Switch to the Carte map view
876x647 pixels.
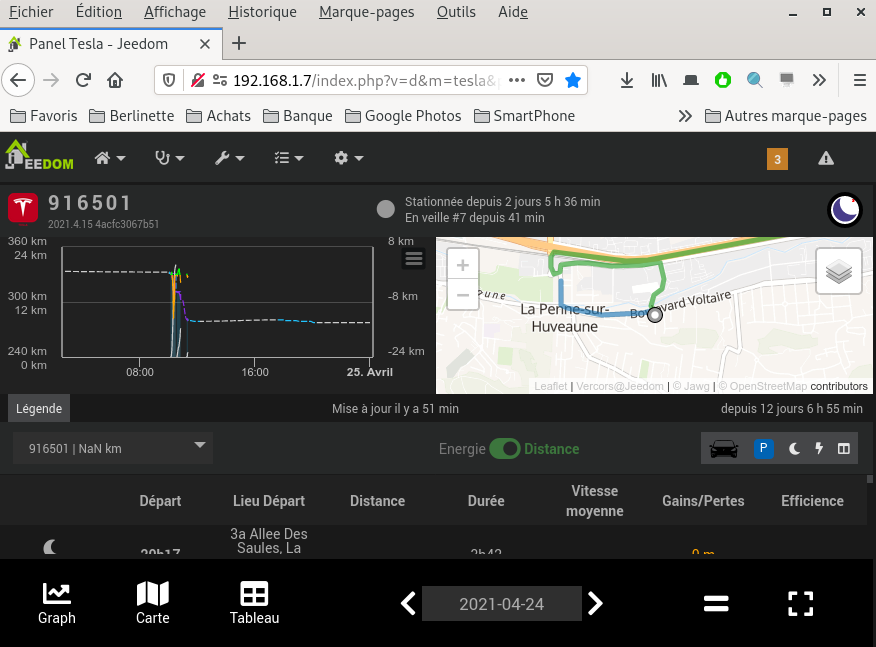pyautogui.click(x=152, y=603)
